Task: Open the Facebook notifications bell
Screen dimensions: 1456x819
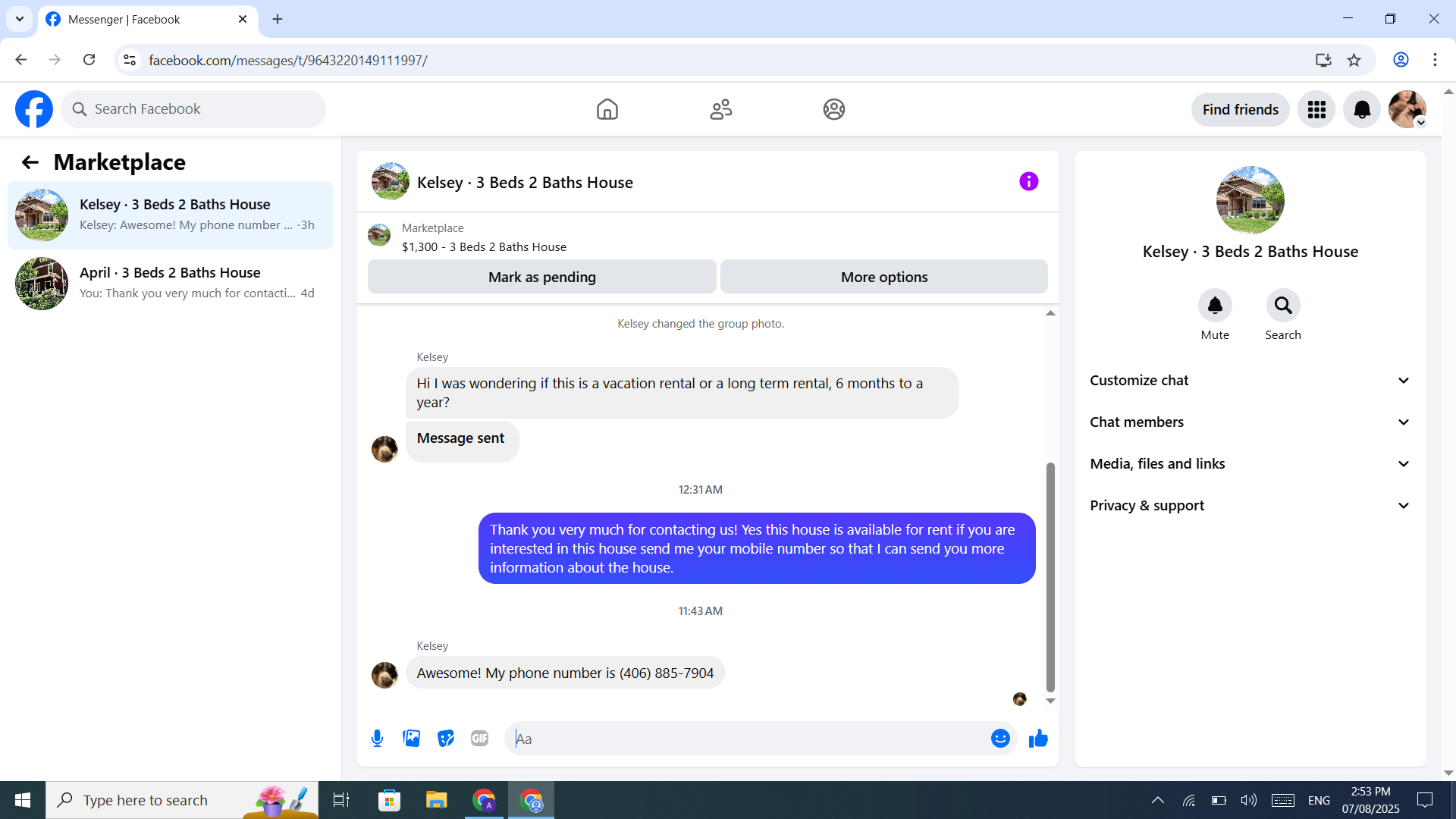Action: click(x=1361, y=109)
